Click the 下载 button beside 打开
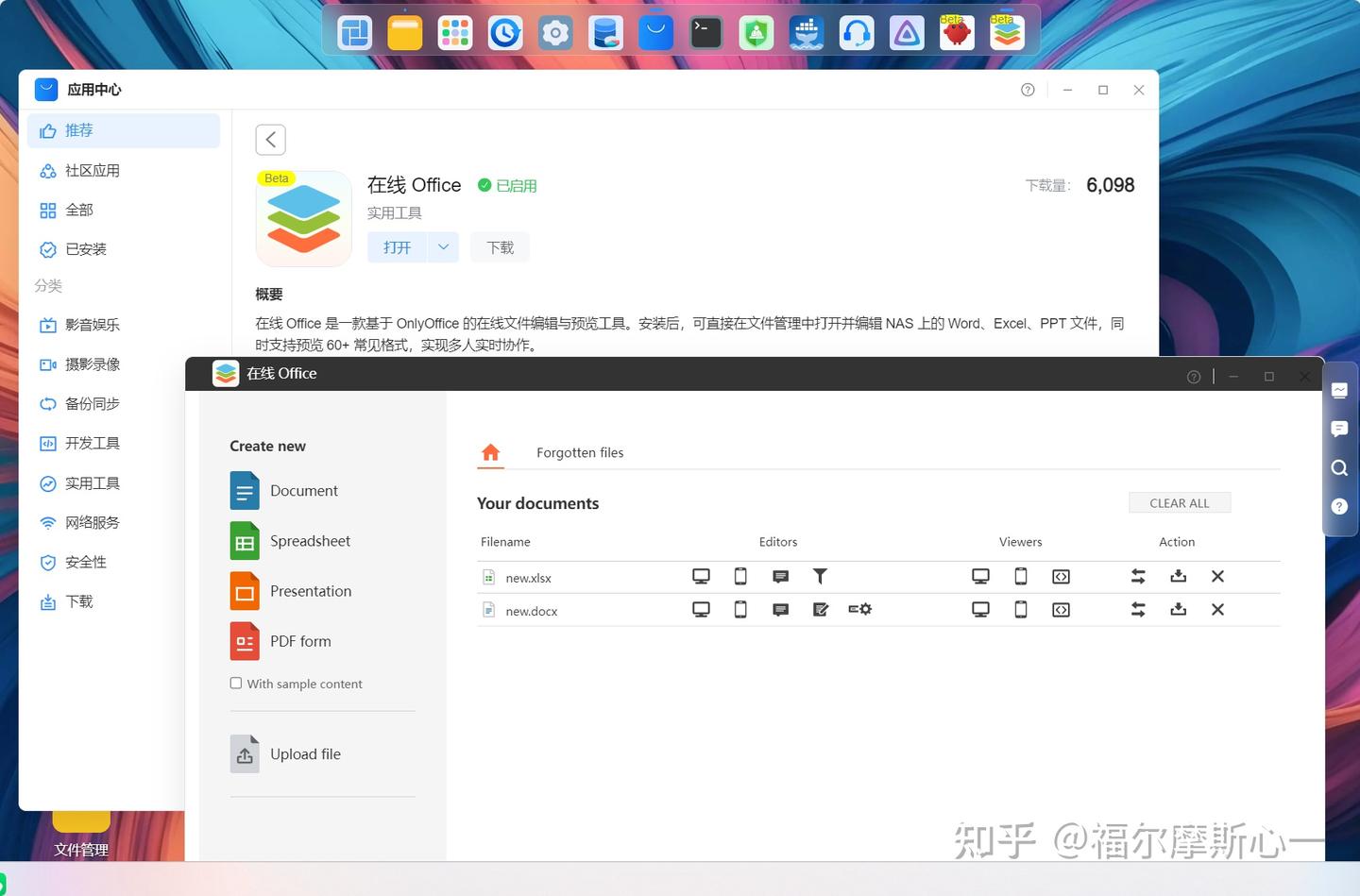This screenshot has height=896, width=1360. 500,246
